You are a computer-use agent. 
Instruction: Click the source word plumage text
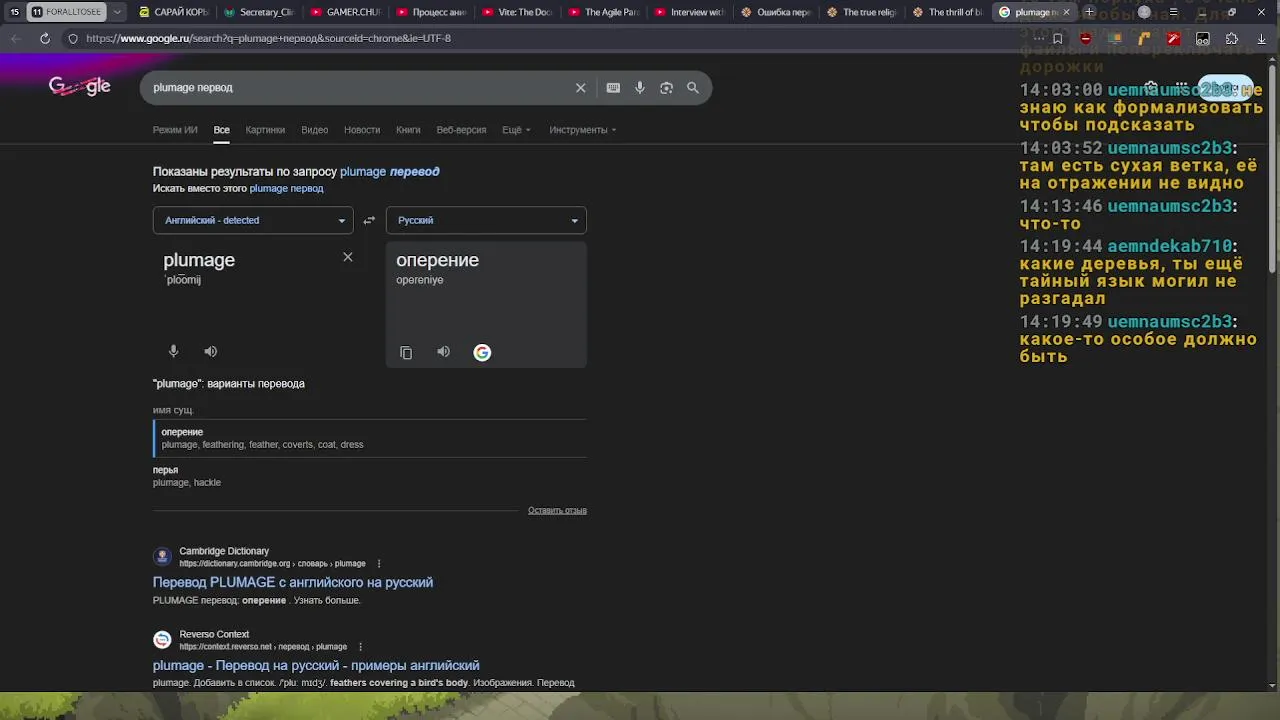(x=199, y=260)
